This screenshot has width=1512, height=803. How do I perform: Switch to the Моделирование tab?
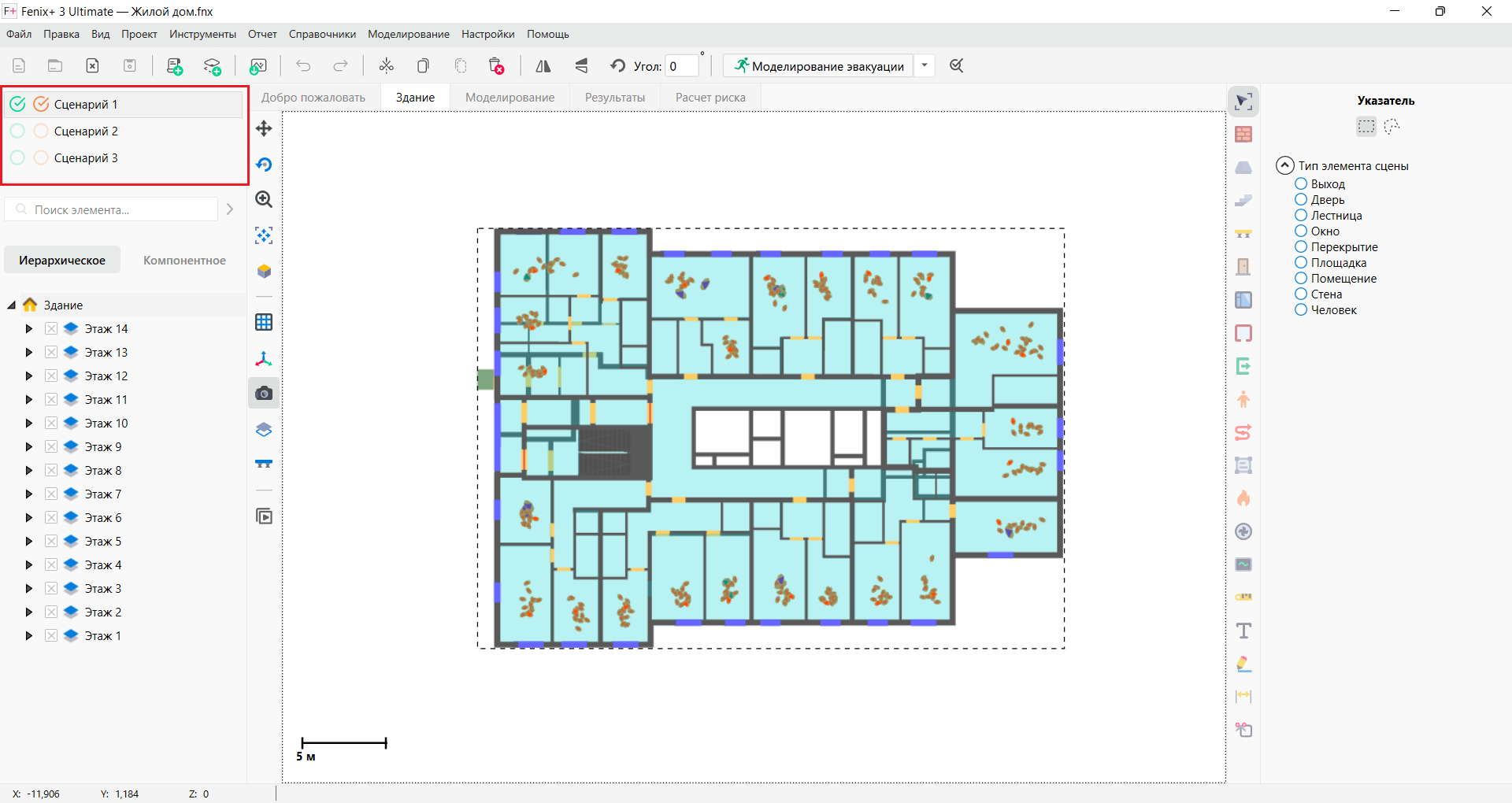(510, 98)
